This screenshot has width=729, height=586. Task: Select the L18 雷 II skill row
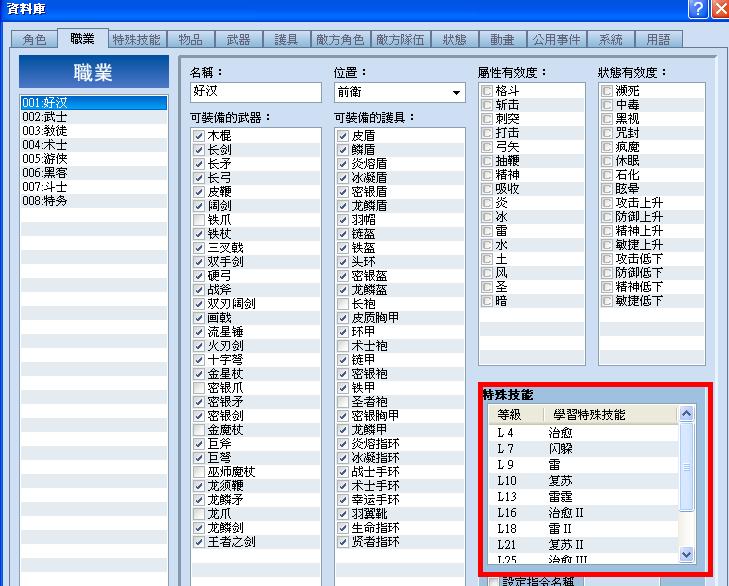(583, 528)
